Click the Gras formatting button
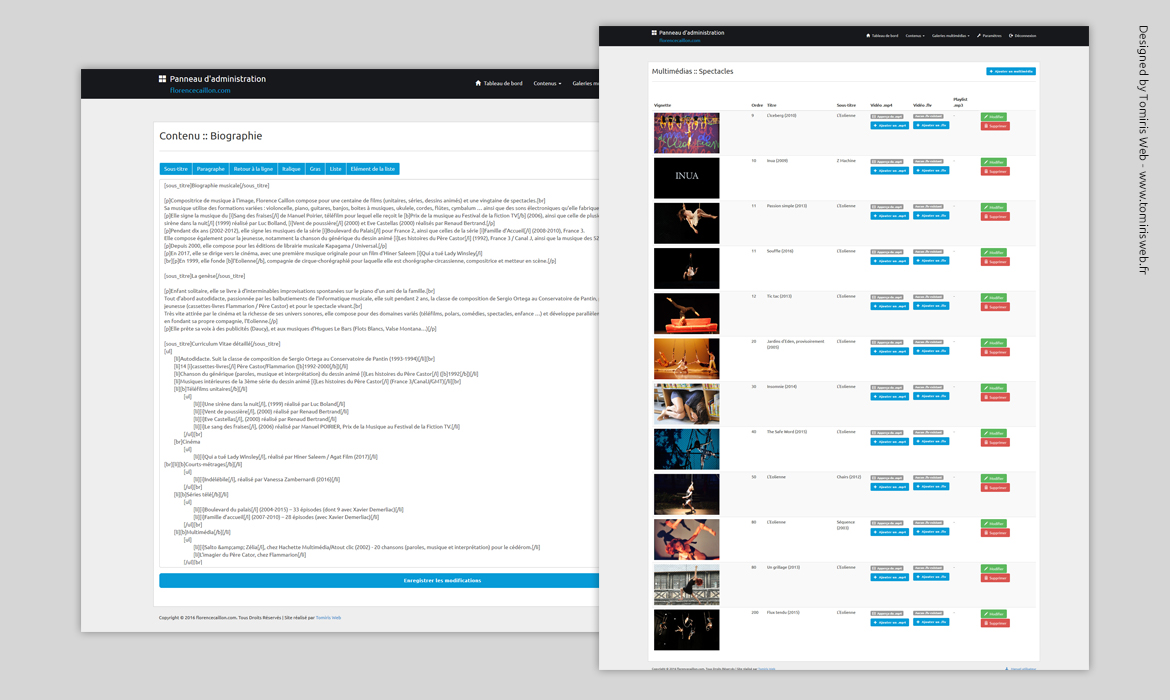The image size is (1170, 700). (x=315, y=169)
